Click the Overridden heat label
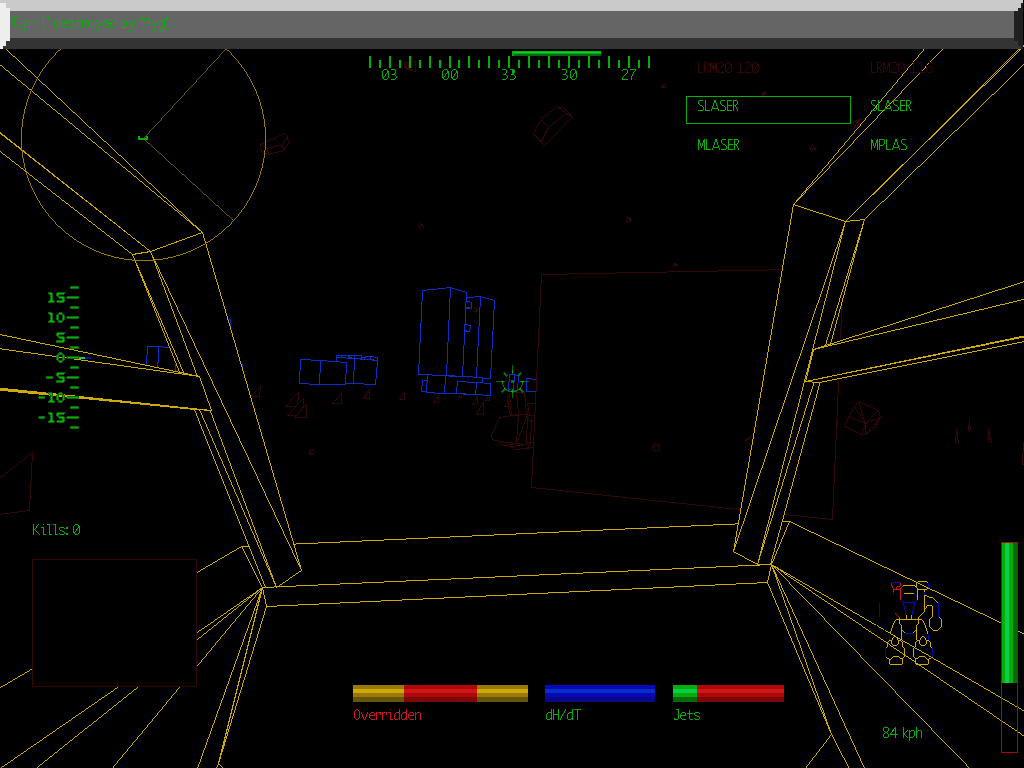Screen dimensions: 1024x768 tap(387, 715)
